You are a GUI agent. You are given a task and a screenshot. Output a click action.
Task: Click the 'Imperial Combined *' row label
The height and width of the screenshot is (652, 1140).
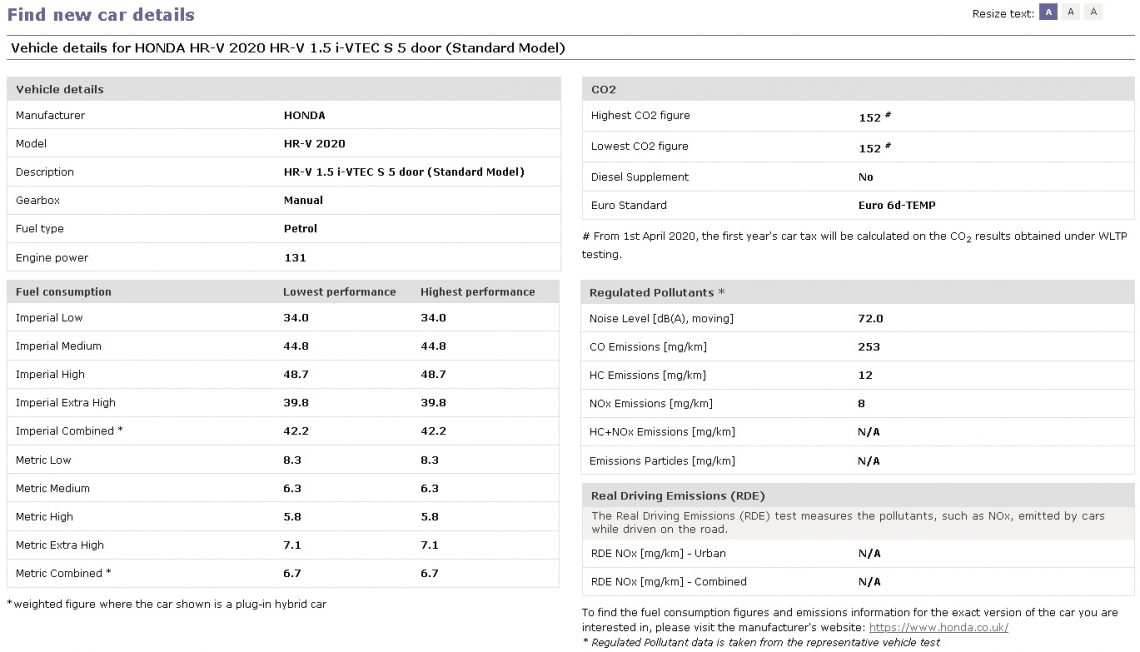tap(69, 431)
